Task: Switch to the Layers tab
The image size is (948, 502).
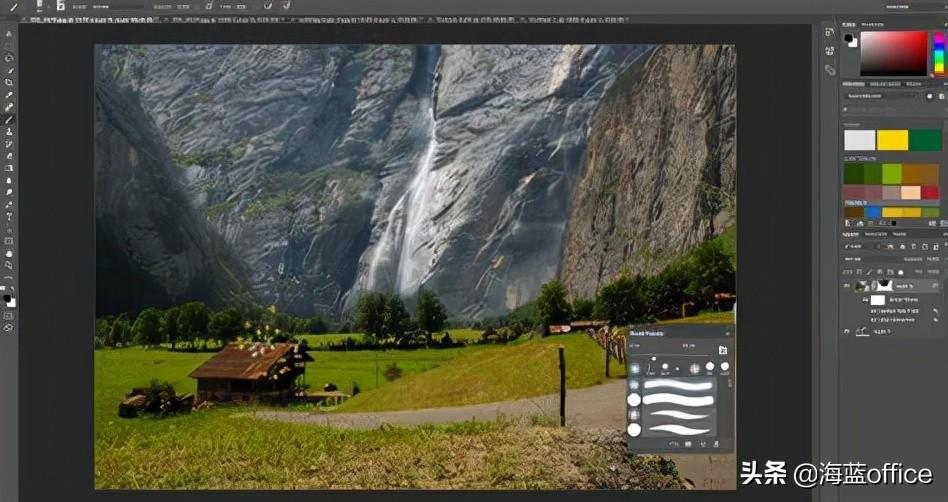Action: (x=852, y=234)
